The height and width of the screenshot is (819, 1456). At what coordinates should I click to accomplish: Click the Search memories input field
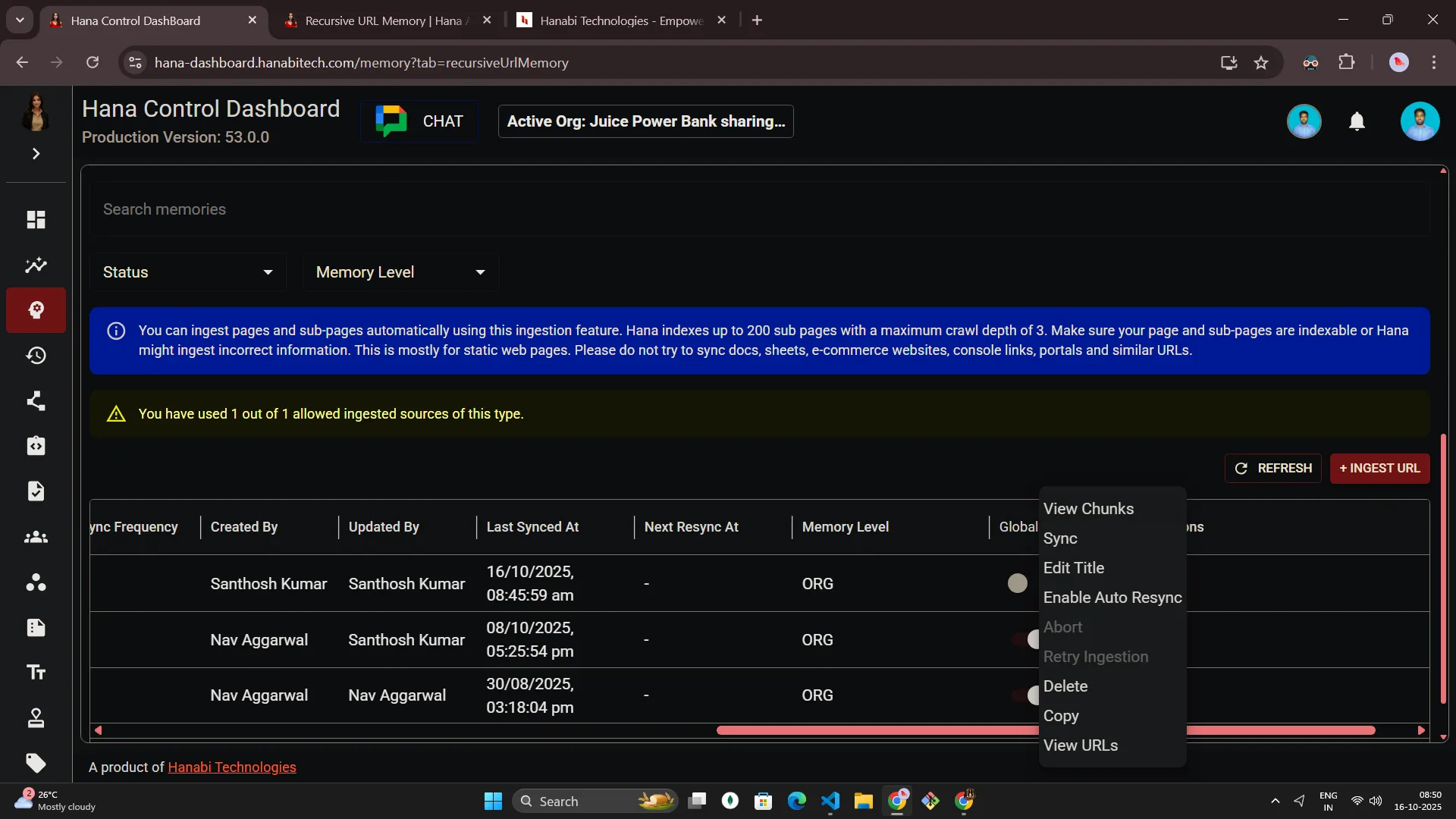758,209
